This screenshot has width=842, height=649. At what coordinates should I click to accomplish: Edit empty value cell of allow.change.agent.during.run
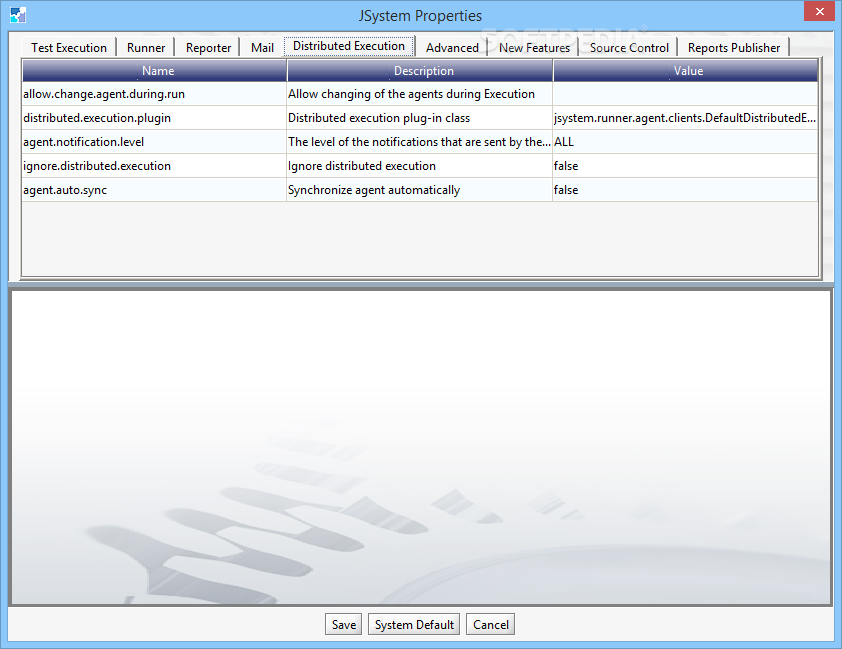(685, 94)
